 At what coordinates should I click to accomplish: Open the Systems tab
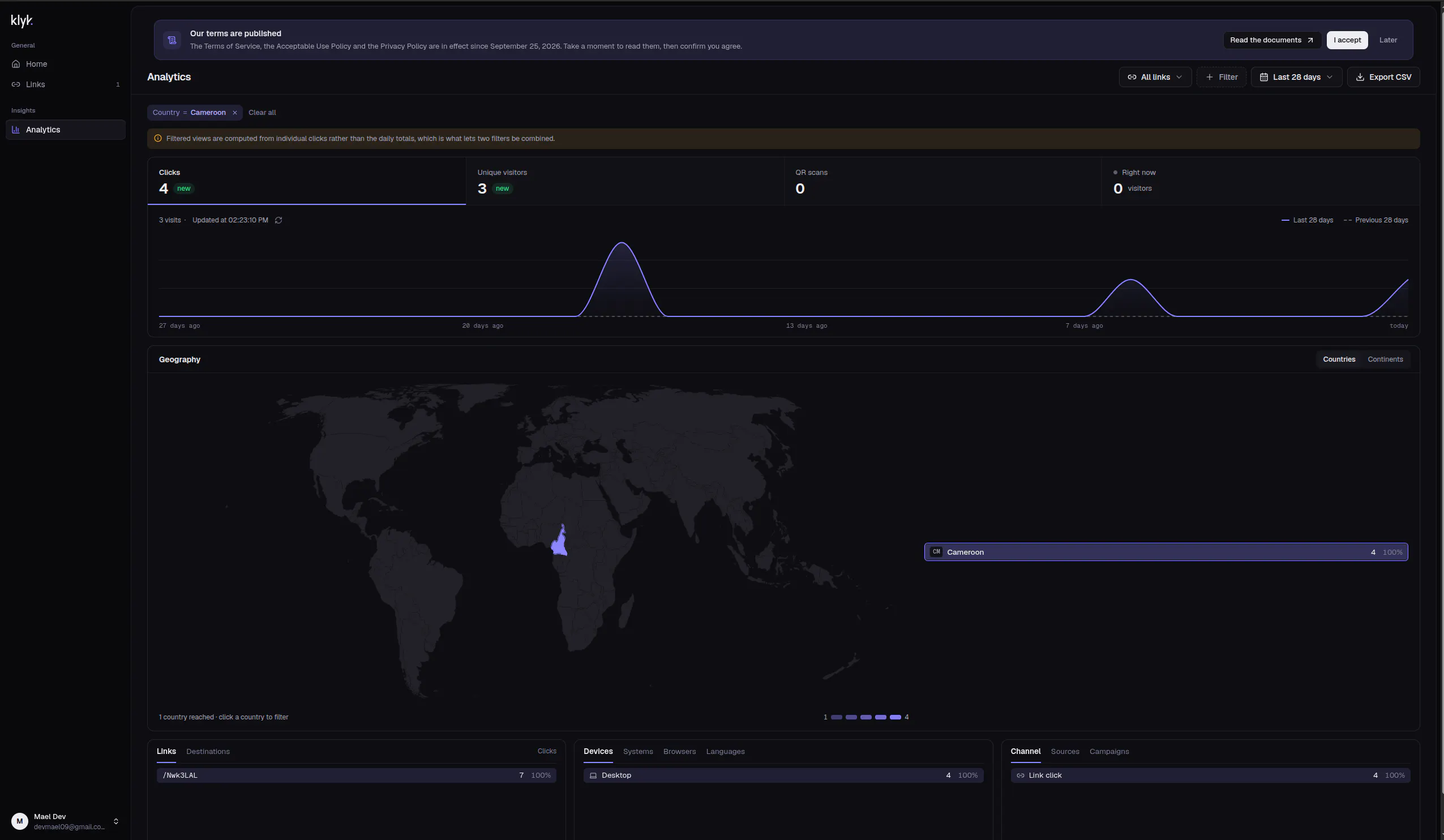tap(638, 751)
